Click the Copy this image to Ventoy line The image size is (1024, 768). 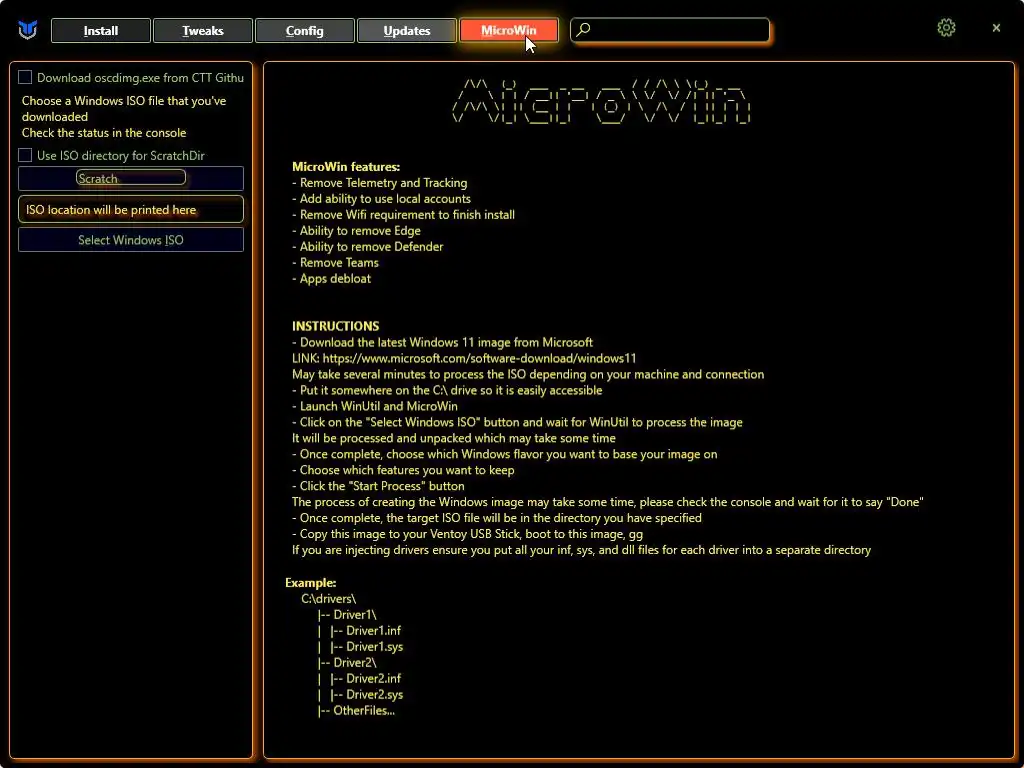point(467,534)
